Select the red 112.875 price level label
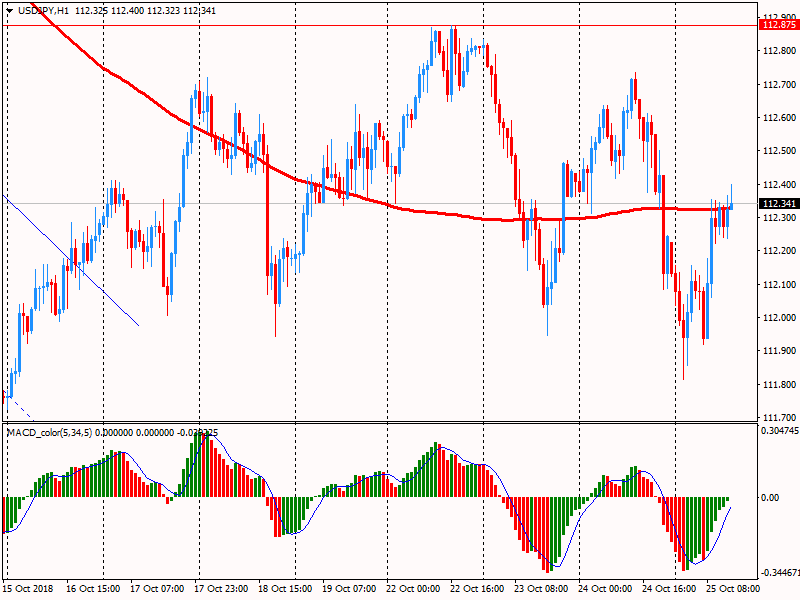The width and height of the screenshot is (800, 600). tap(779, 25)
